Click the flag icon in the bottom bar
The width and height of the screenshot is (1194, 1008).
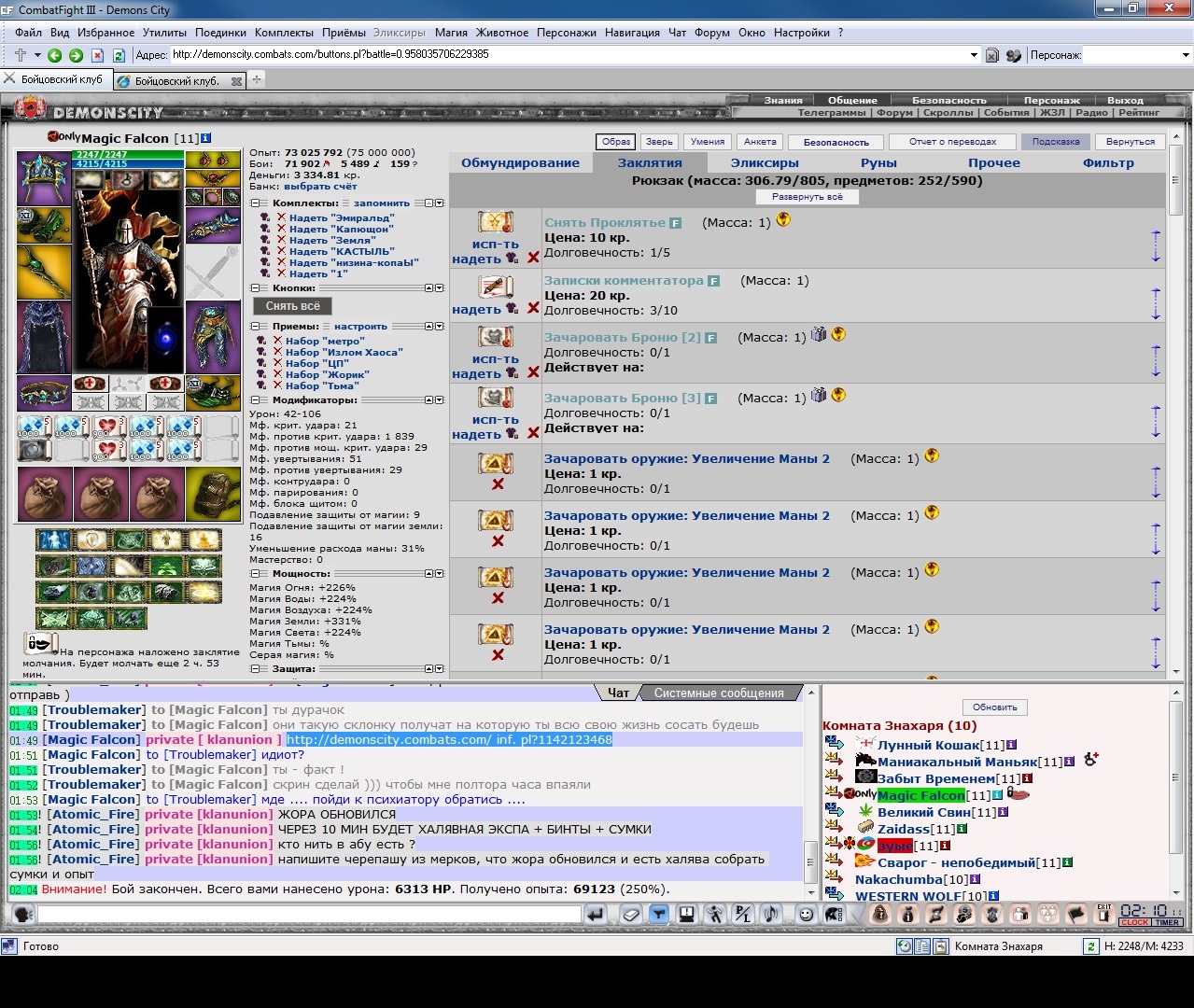[1076, 914]
